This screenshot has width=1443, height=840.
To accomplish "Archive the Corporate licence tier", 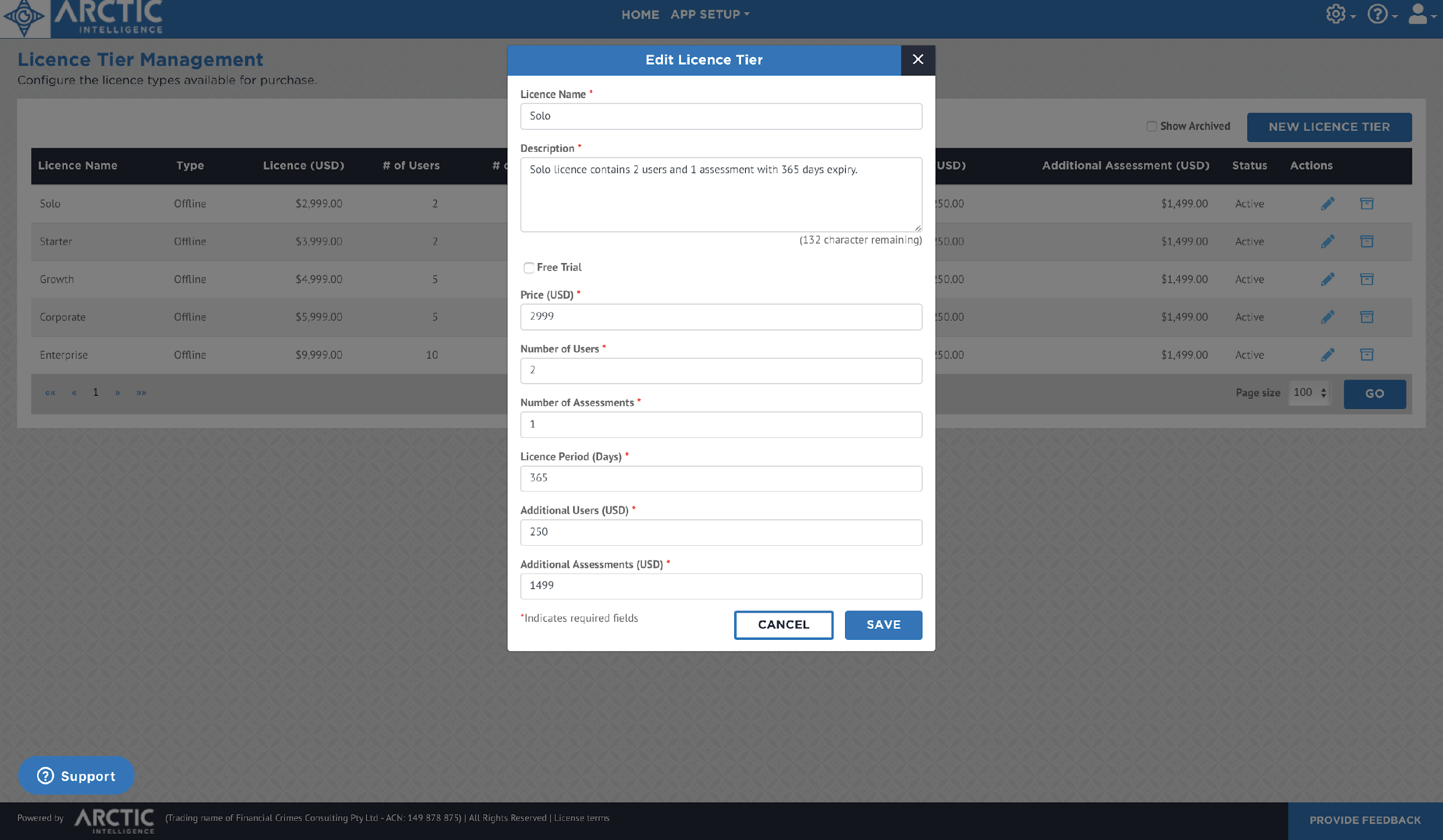I will (1366, 317).
